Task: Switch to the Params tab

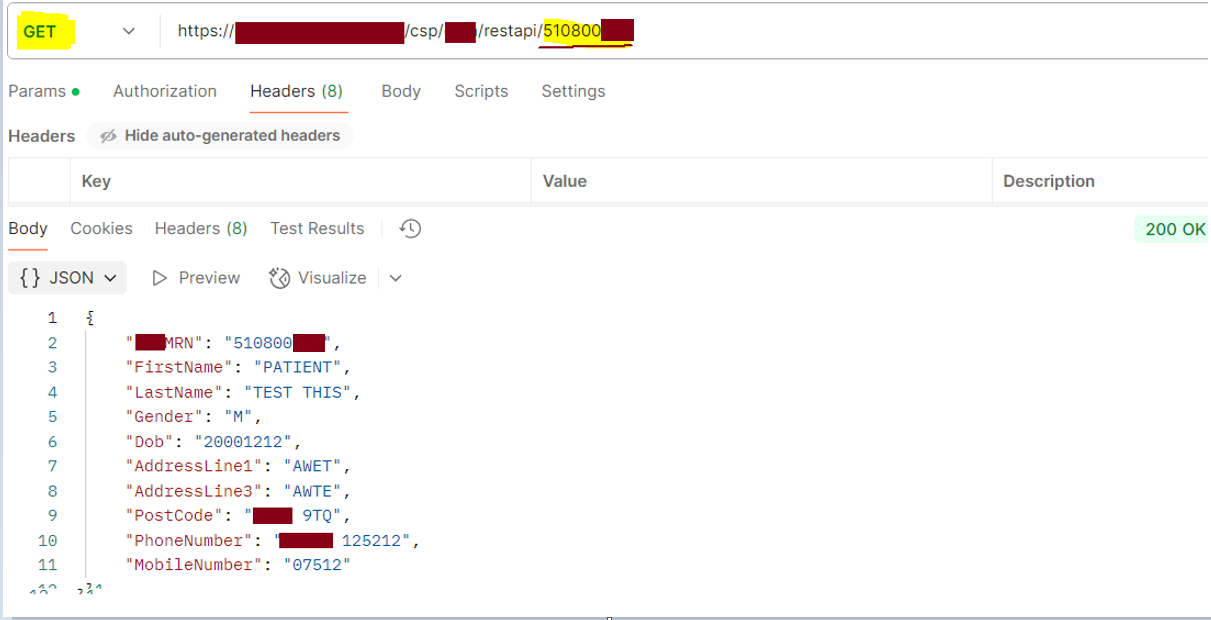Action: coord(36,91)
